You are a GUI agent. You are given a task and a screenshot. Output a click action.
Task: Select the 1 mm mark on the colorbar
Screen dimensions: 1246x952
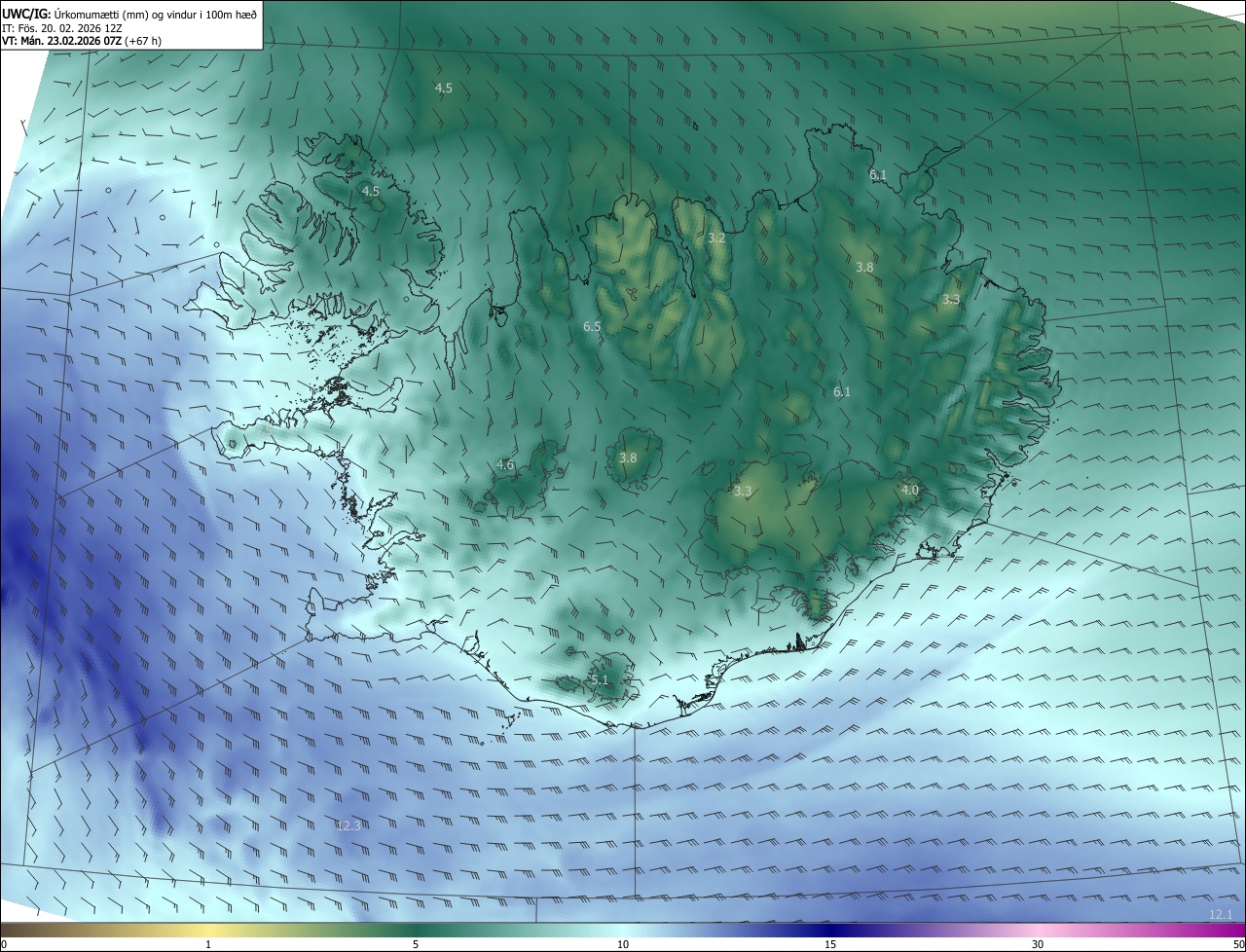208,944
